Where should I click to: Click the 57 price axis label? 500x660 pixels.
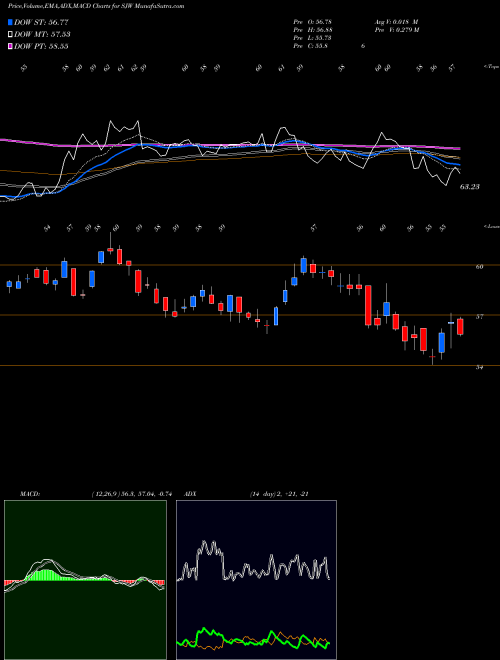tap(479, 317)
